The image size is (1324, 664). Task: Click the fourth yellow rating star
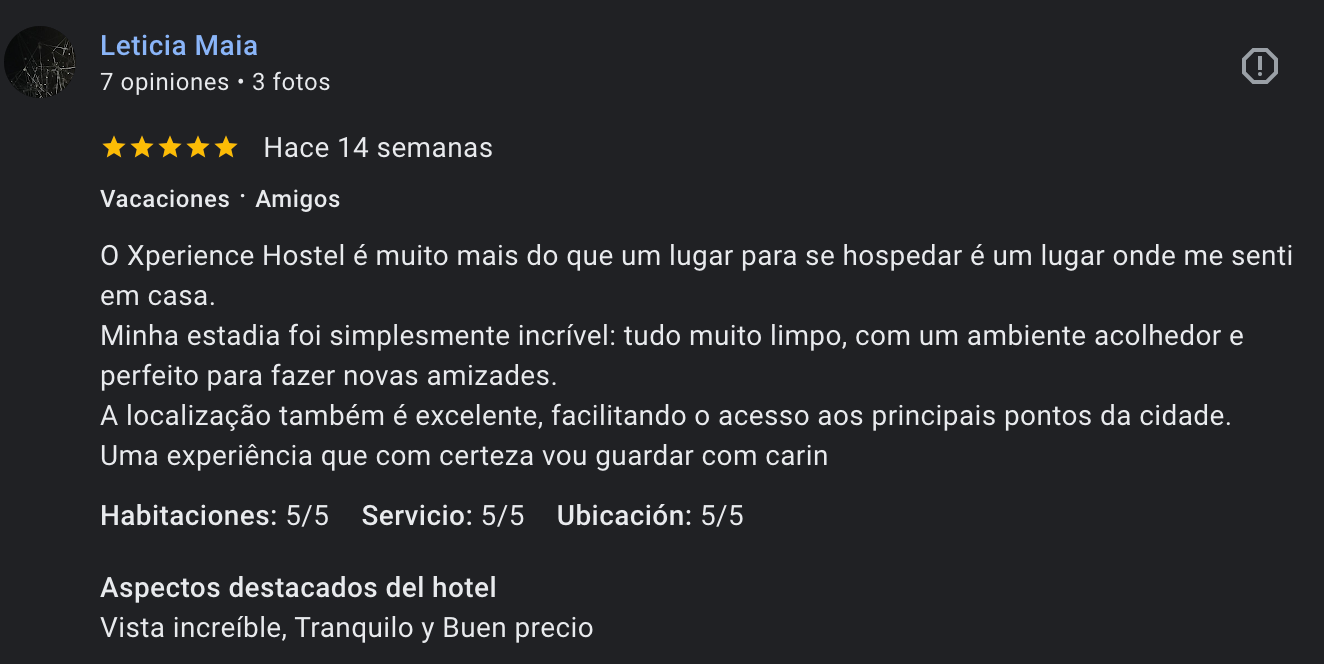click(198, 148)
